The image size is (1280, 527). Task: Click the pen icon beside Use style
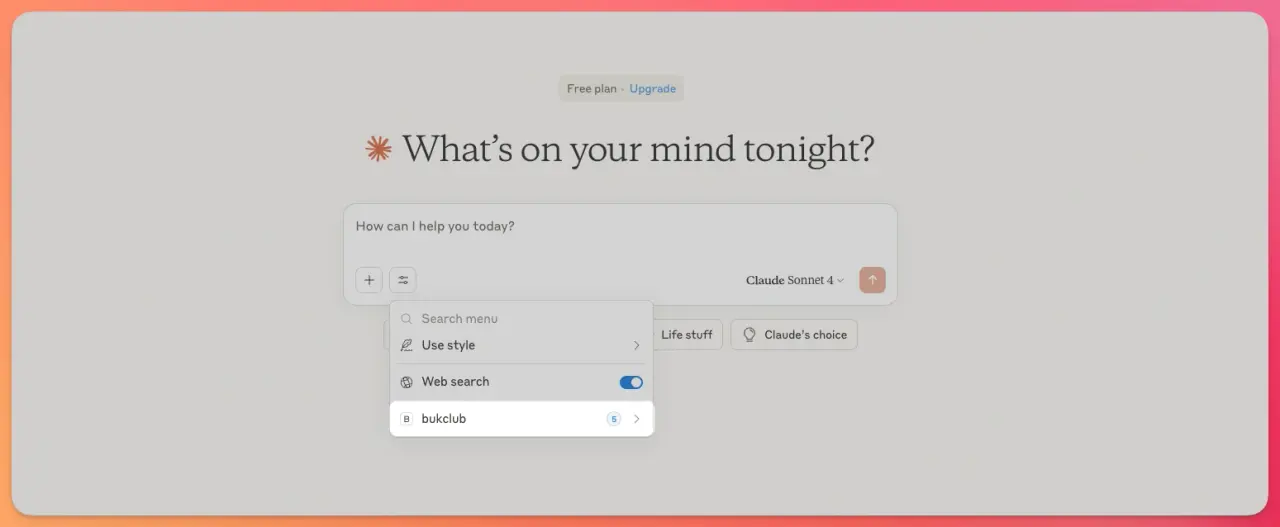[x=406, y=345]
